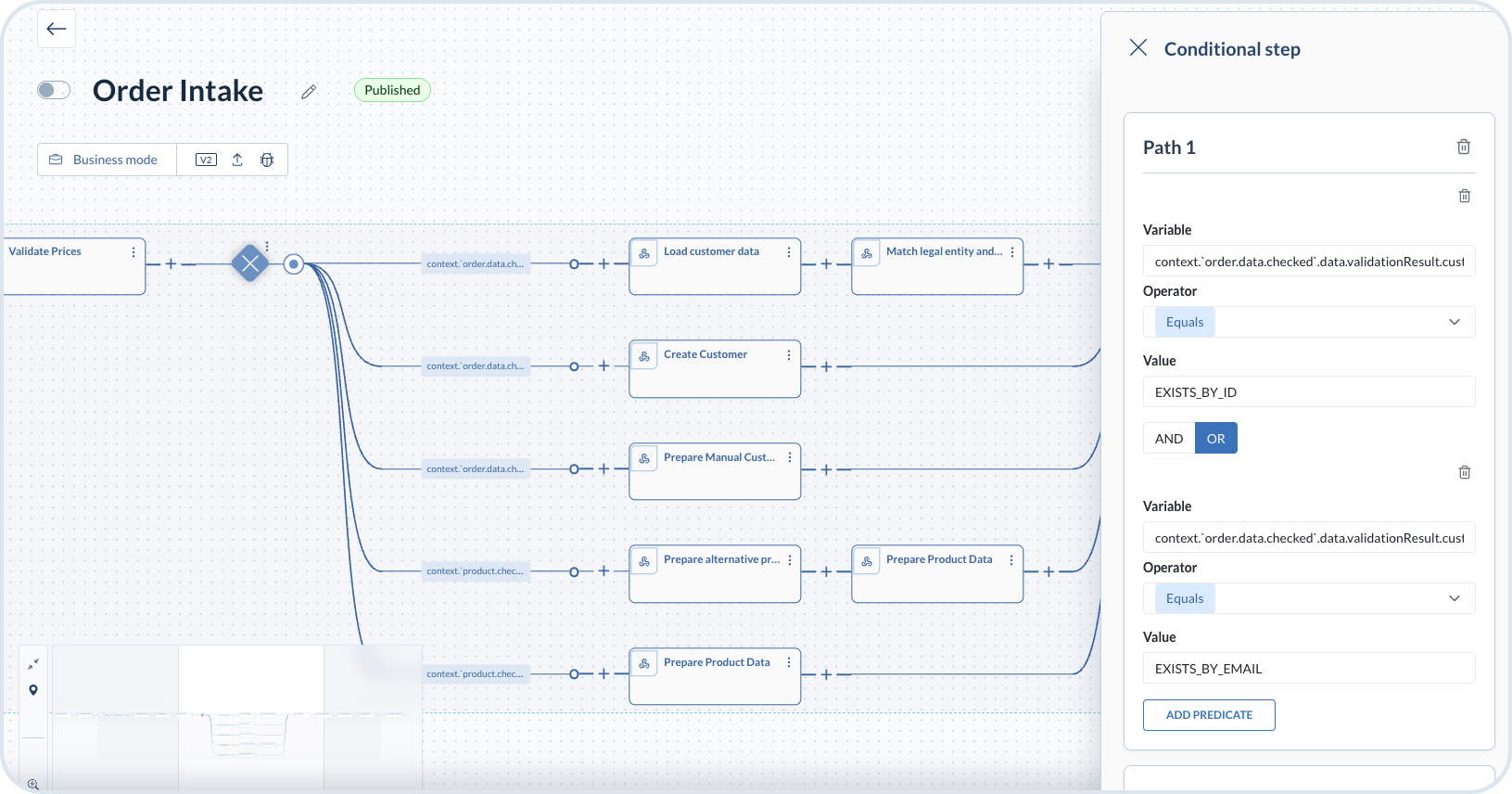Close the Conditional step panel
This screenshot has width=1512, height=794.
1138,47
